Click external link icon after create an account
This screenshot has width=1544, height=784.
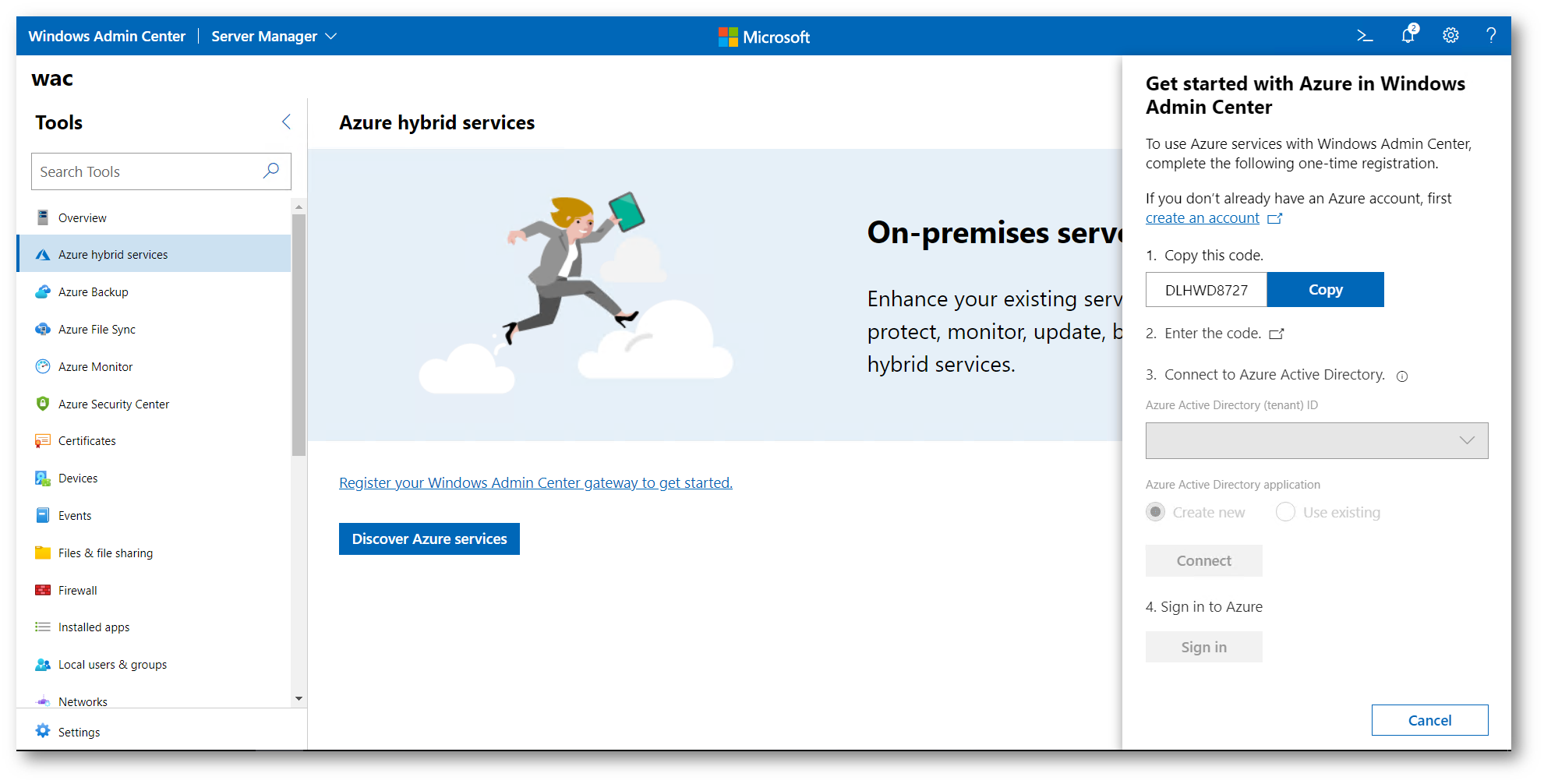pyautogui.click(x=1274, y=218)
